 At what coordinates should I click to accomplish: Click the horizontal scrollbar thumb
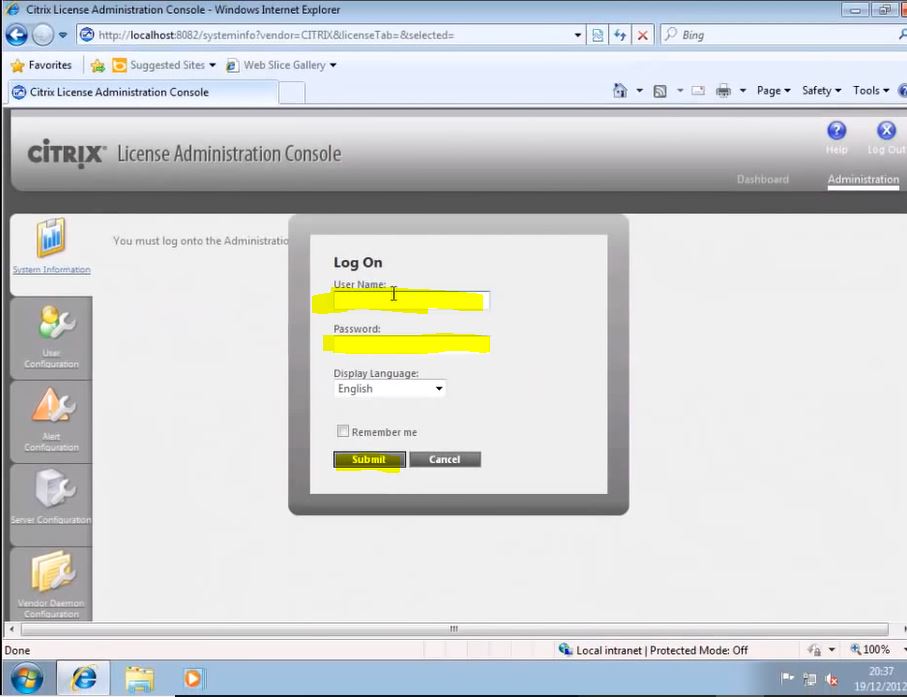click(455, 629)
